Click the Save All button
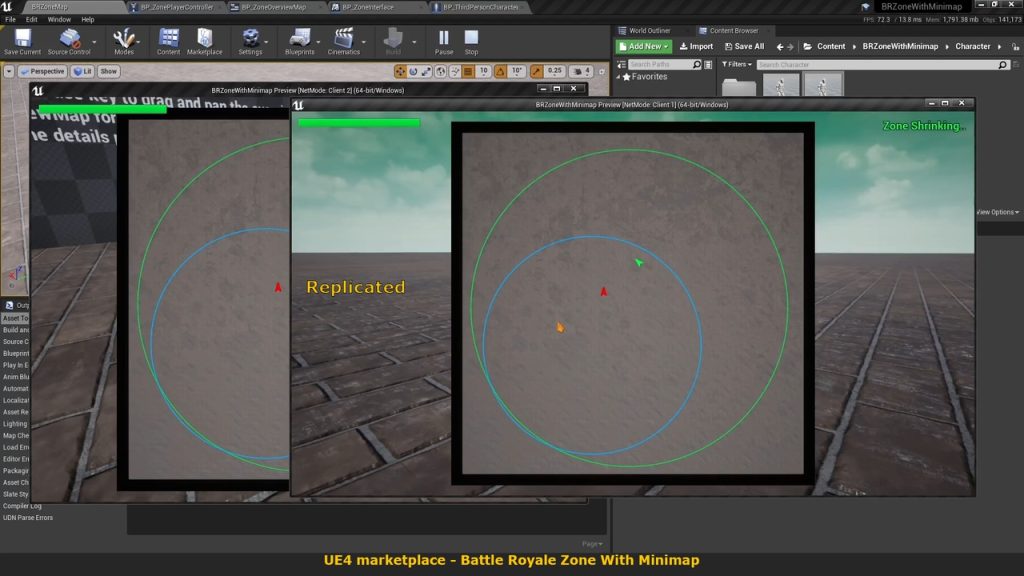Screen dimensions: 1024x576 (x=744, y=46)
